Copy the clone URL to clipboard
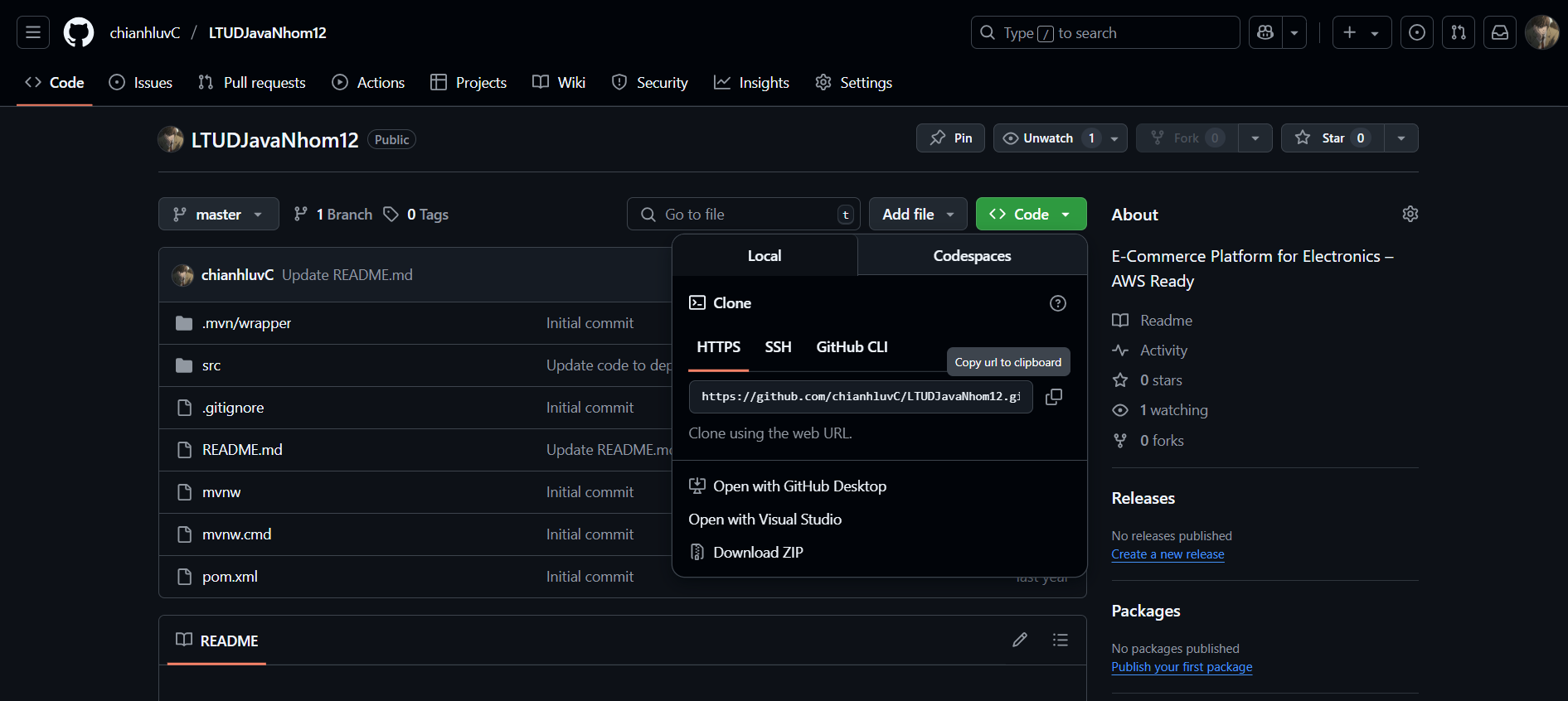Viewport: 1568px width, 701px height. point(1054,397)
